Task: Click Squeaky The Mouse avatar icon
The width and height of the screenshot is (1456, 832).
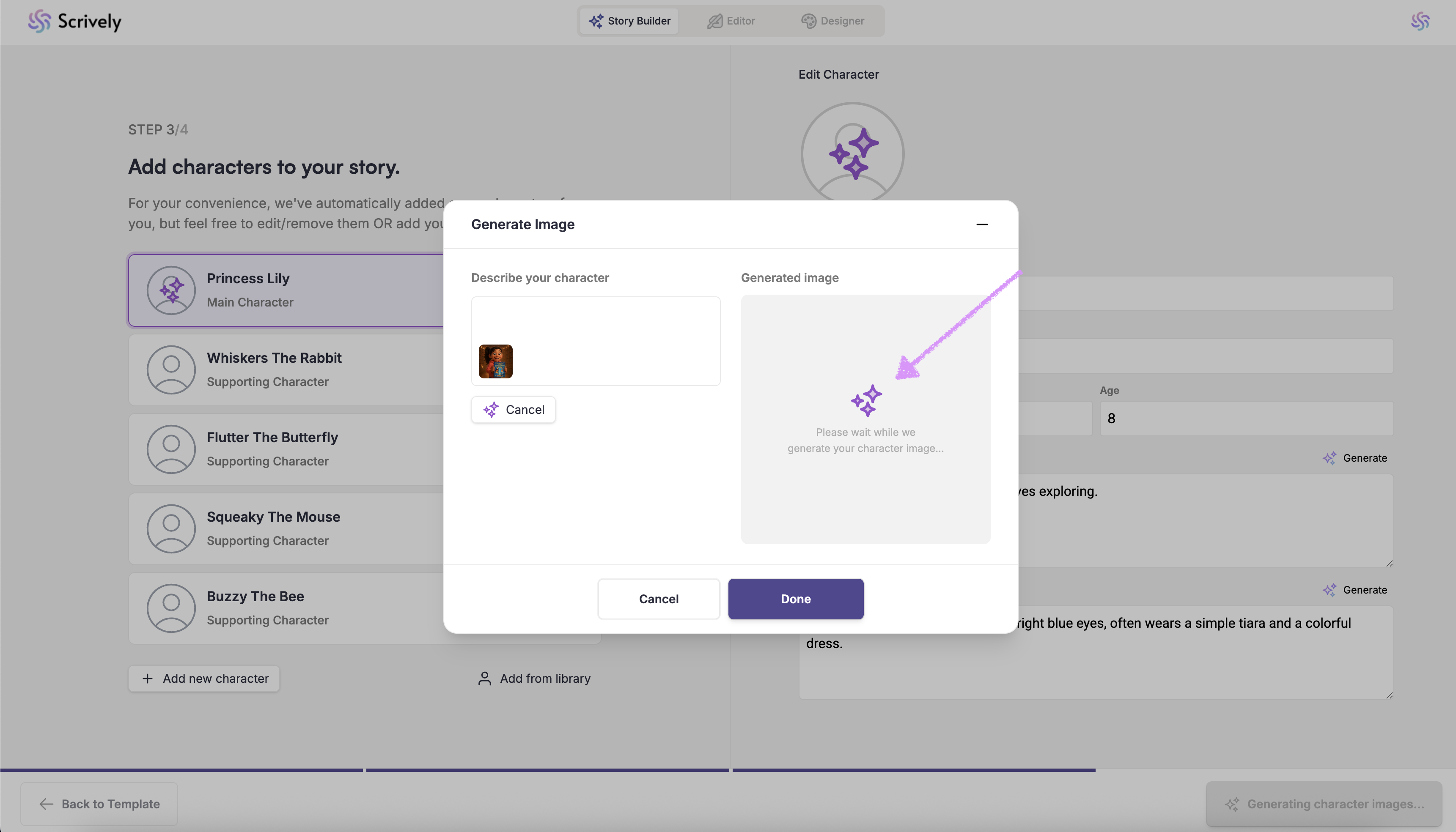Action: click(x=171, y=528)
